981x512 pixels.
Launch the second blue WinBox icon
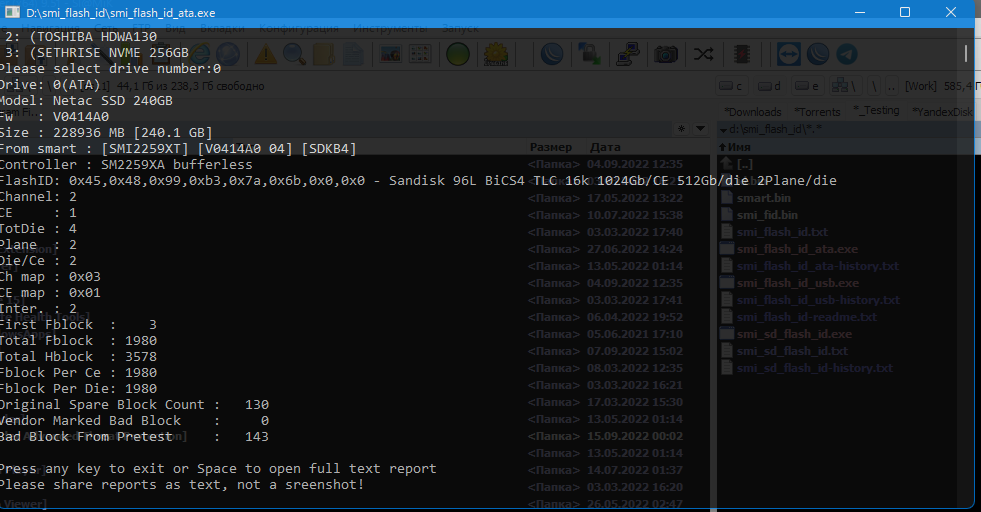point(818,54)
